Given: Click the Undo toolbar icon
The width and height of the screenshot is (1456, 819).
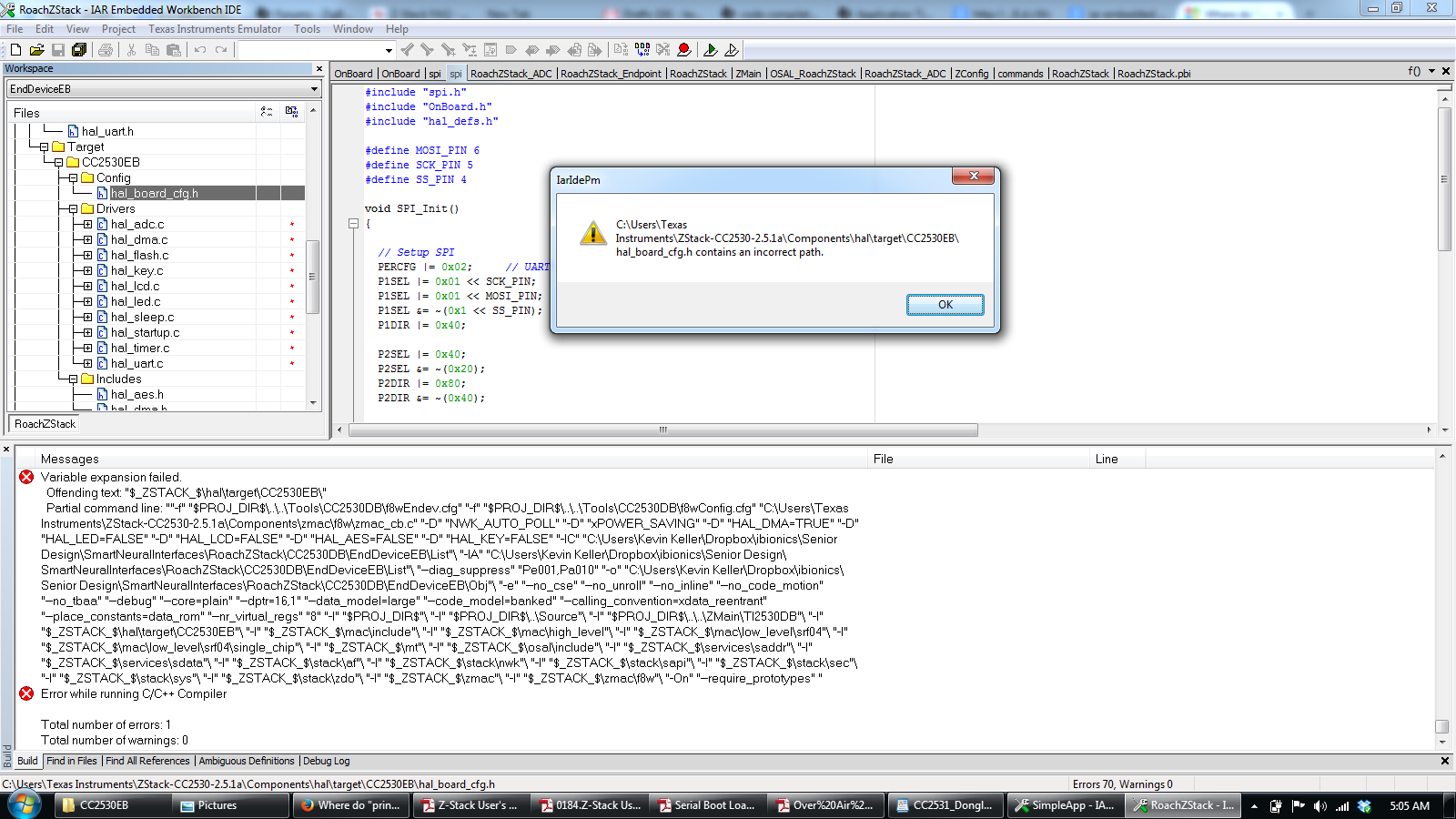Looking at the screenshot, I should click(x=200, y=50).
